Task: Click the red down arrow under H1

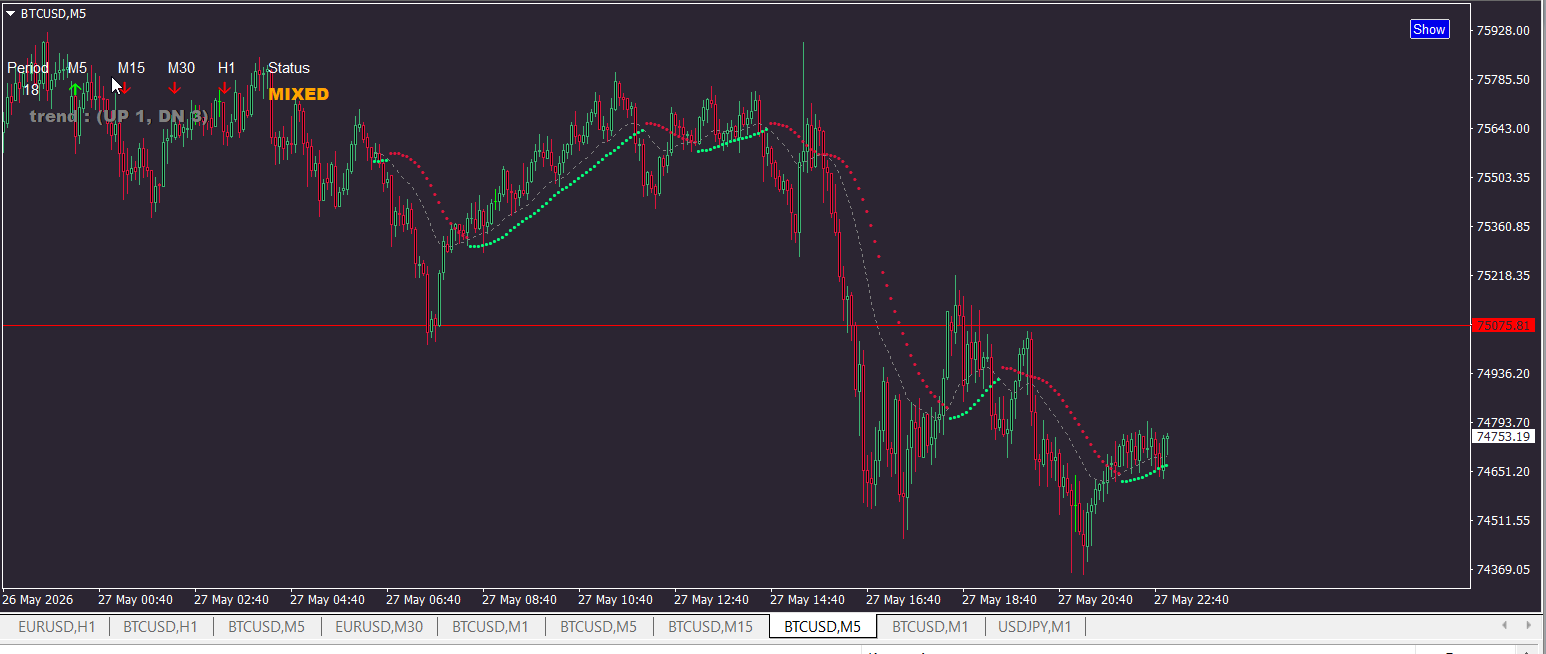Action: 225,89
